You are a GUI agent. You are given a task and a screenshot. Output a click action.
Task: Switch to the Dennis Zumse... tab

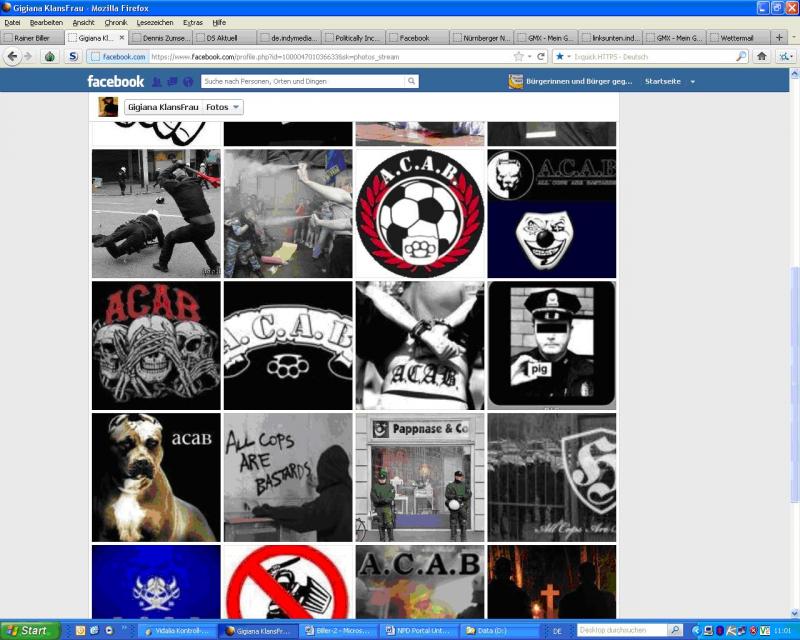[x=161, y=38]
